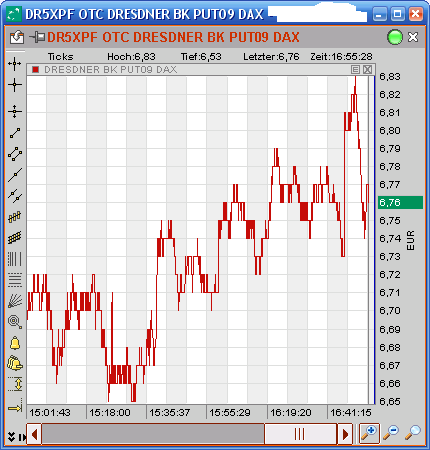The image size is (430, 450).
Task: Click the 6,65 price axis label
Action: pyautogui.click(x=390, y=401)
